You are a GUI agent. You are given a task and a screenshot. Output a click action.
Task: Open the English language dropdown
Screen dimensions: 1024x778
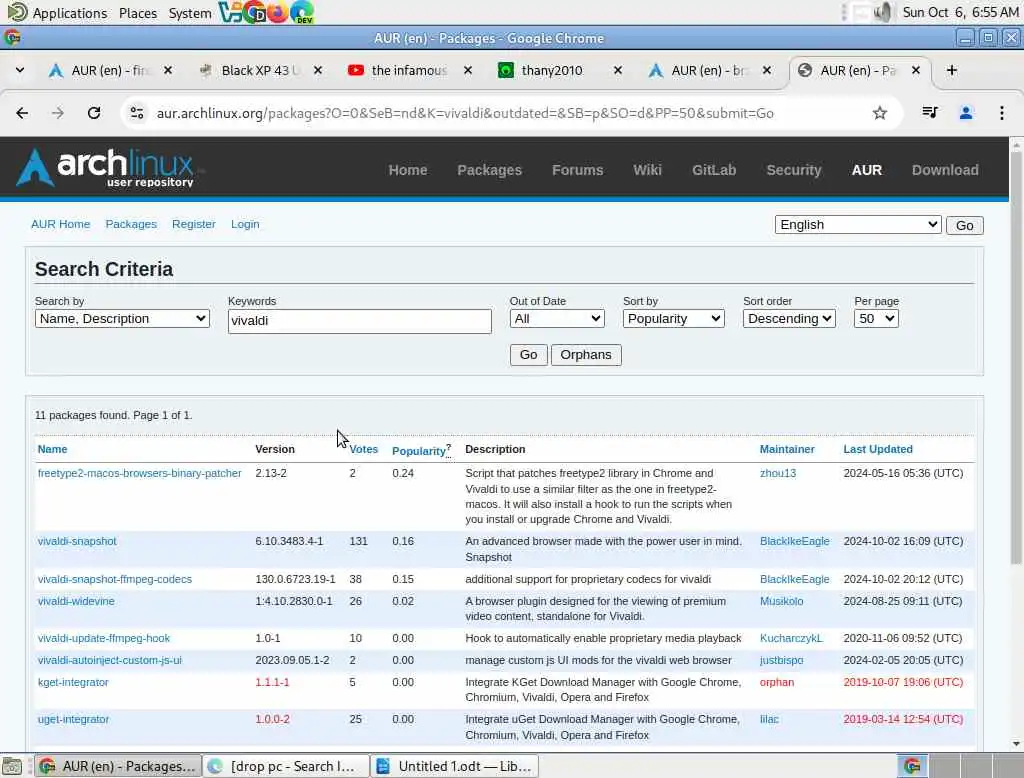(x=857, y=225)
